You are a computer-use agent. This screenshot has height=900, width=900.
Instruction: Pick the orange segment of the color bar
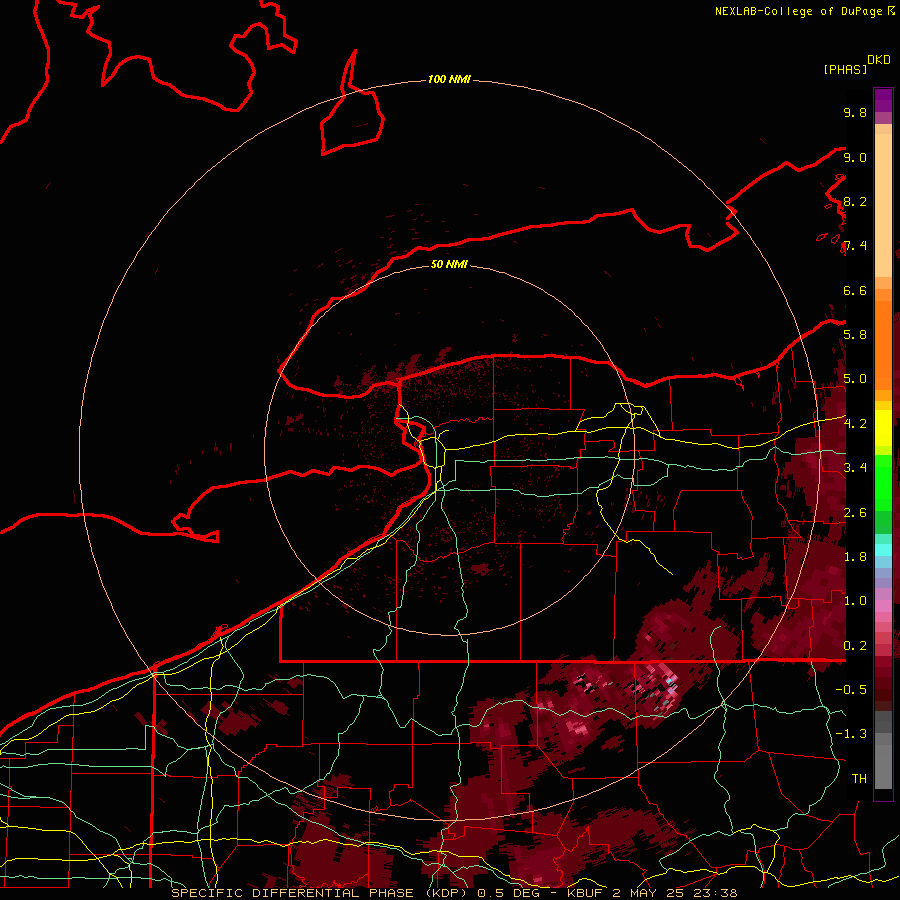click(x=883, y=345)
